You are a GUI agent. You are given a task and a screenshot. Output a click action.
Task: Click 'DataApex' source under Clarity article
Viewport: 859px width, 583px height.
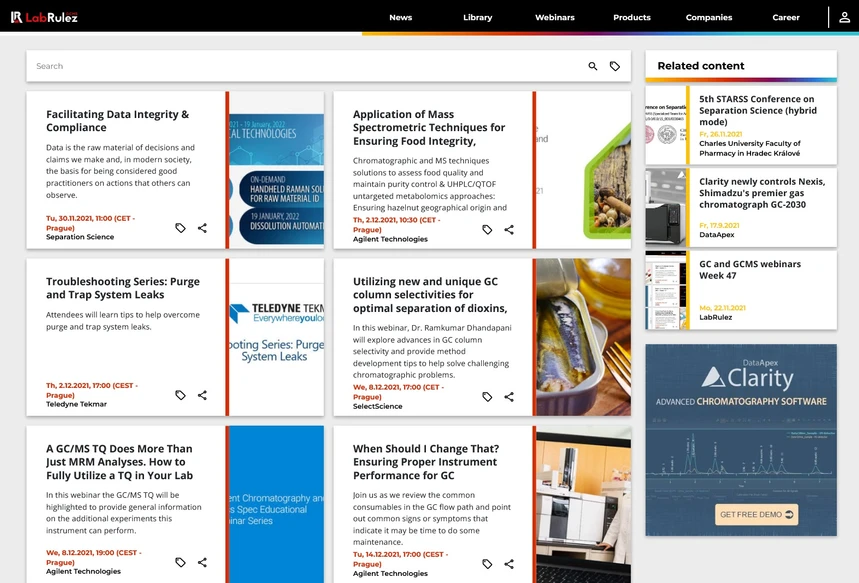[717, 235]
